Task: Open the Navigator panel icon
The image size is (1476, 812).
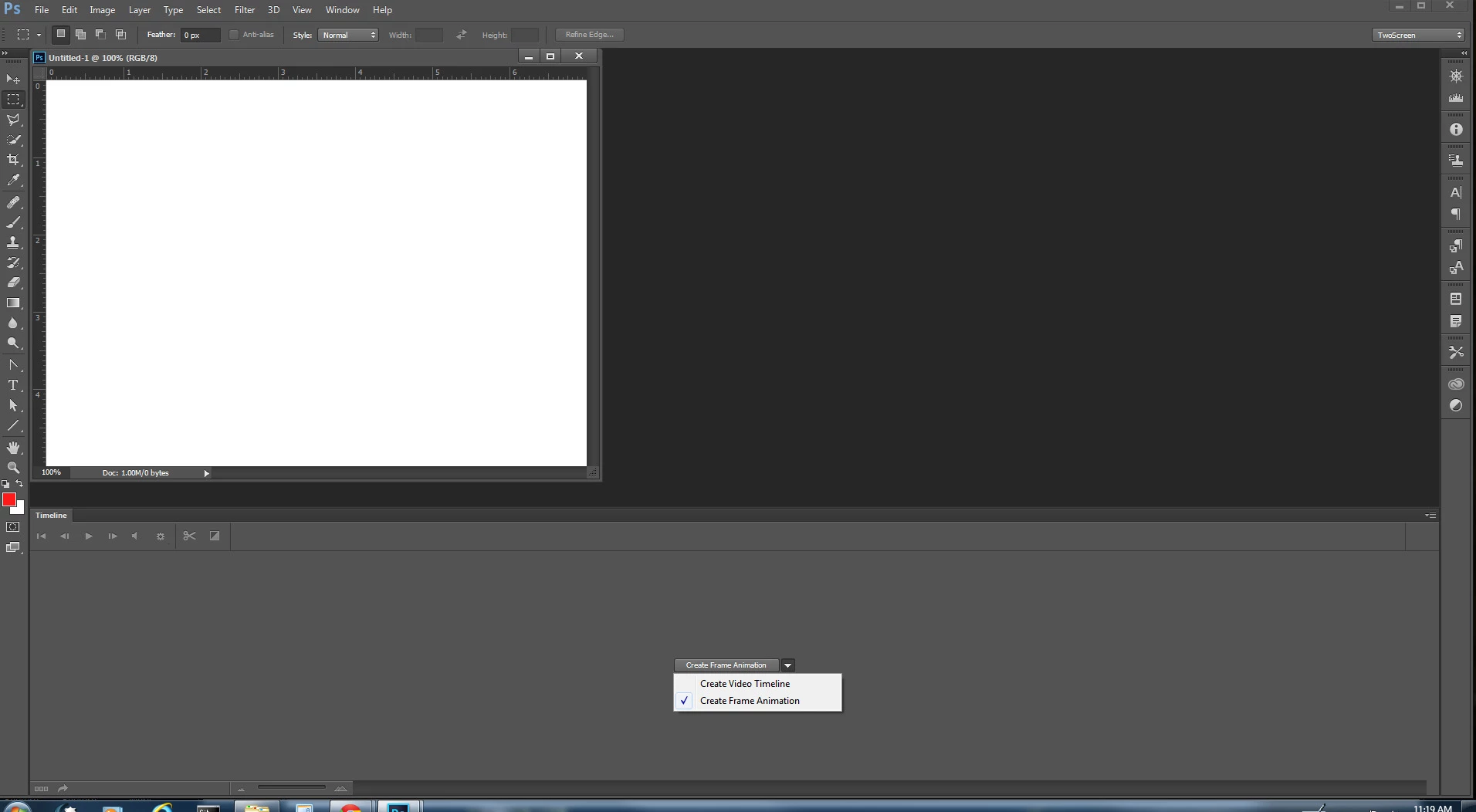Action: coord(1456,76)
